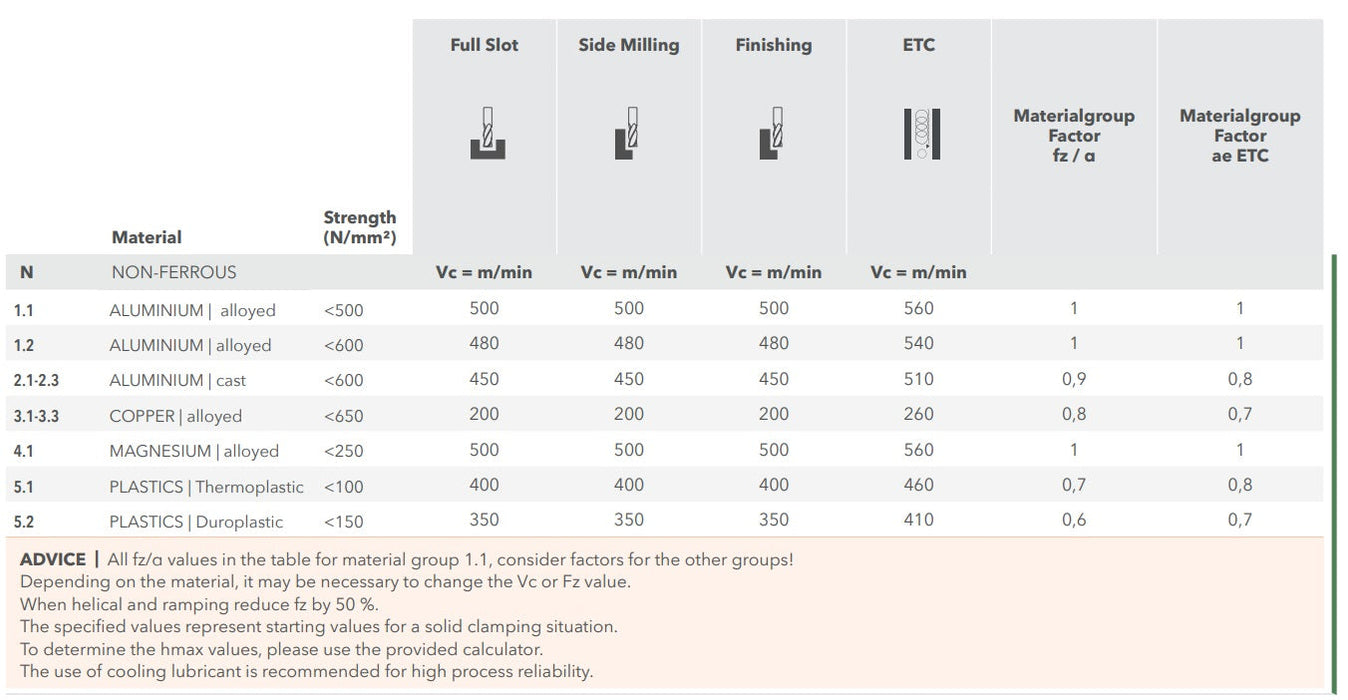
Task: Click the PLASTICS Duroplastic material name
Action: point(196,522)
